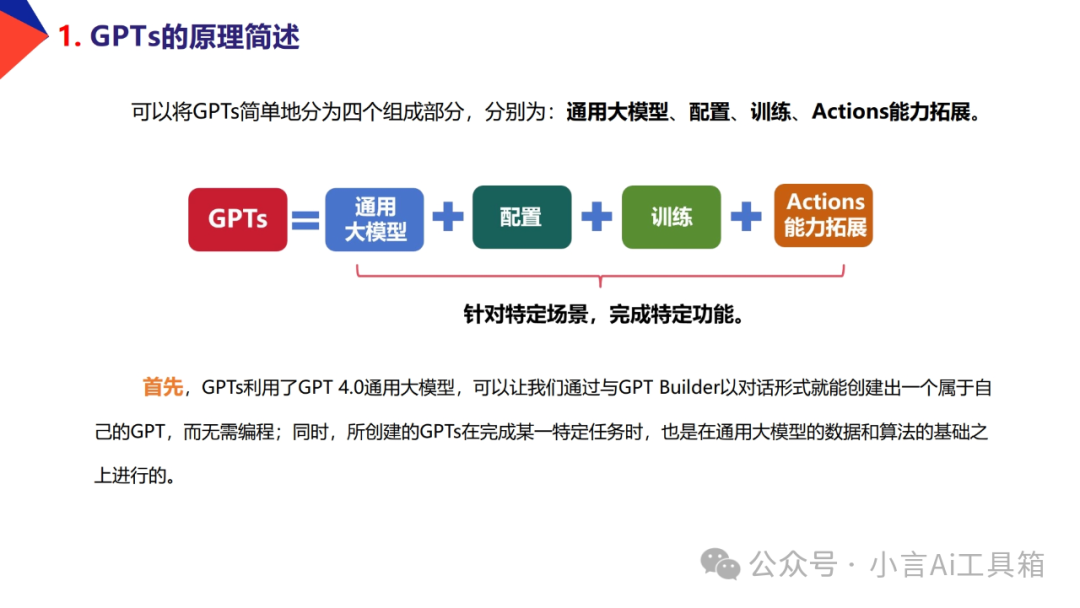Click the plus sign before Actions 能力拓展
The width and height of the screenshot is (1080, 608).
pos(746,217)
